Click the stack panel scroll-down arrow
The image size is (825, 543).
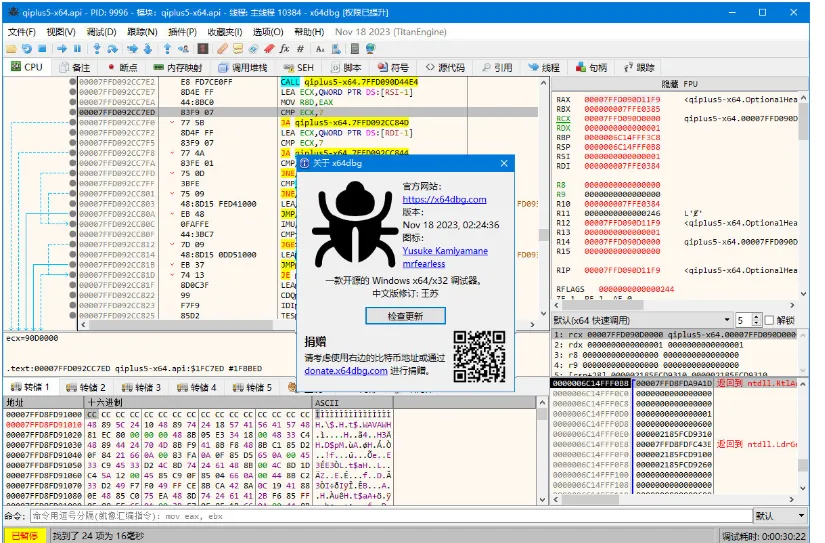point(803,489)
